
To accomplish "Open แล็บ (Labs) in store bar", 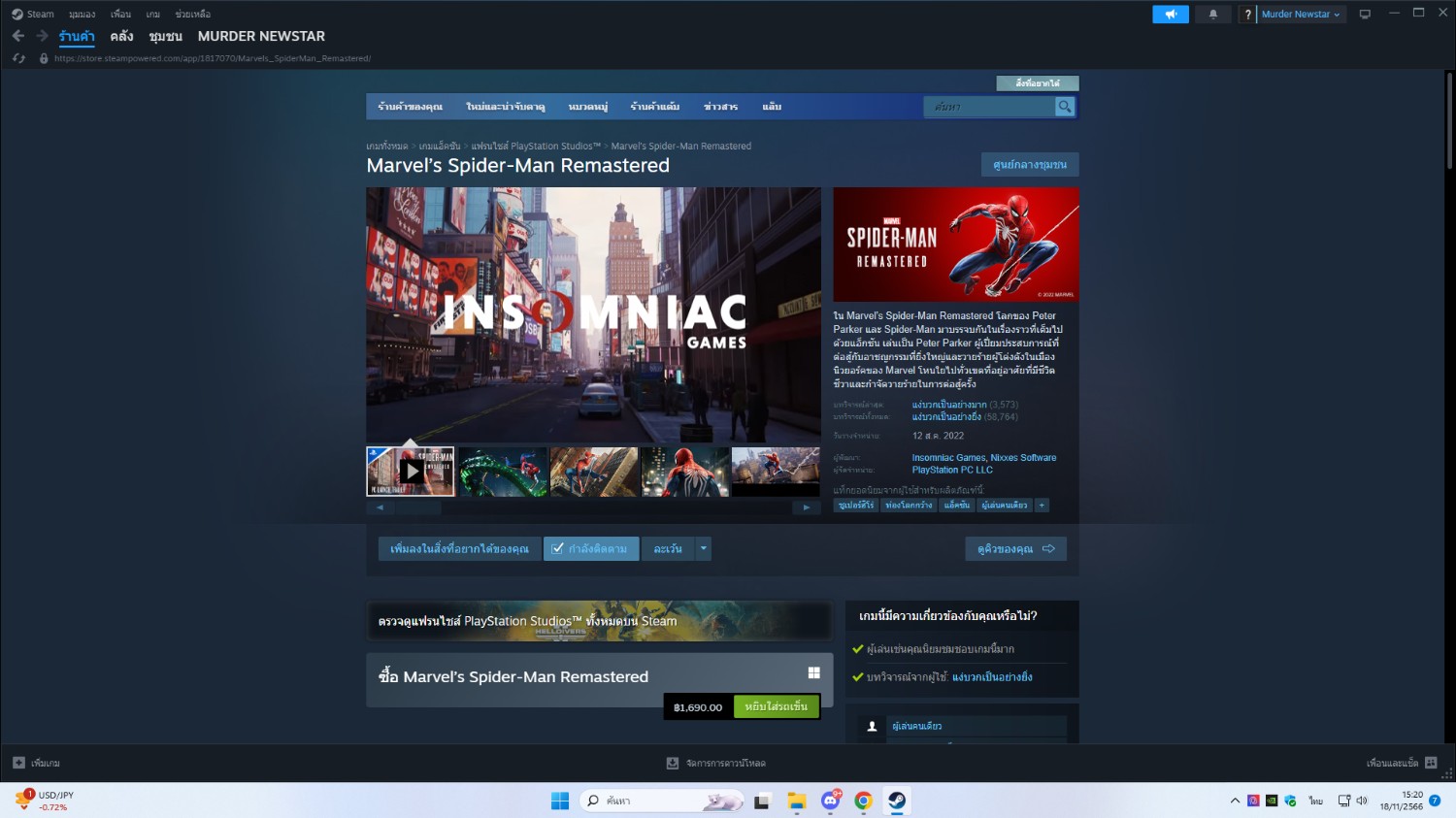I will (772, 107).
